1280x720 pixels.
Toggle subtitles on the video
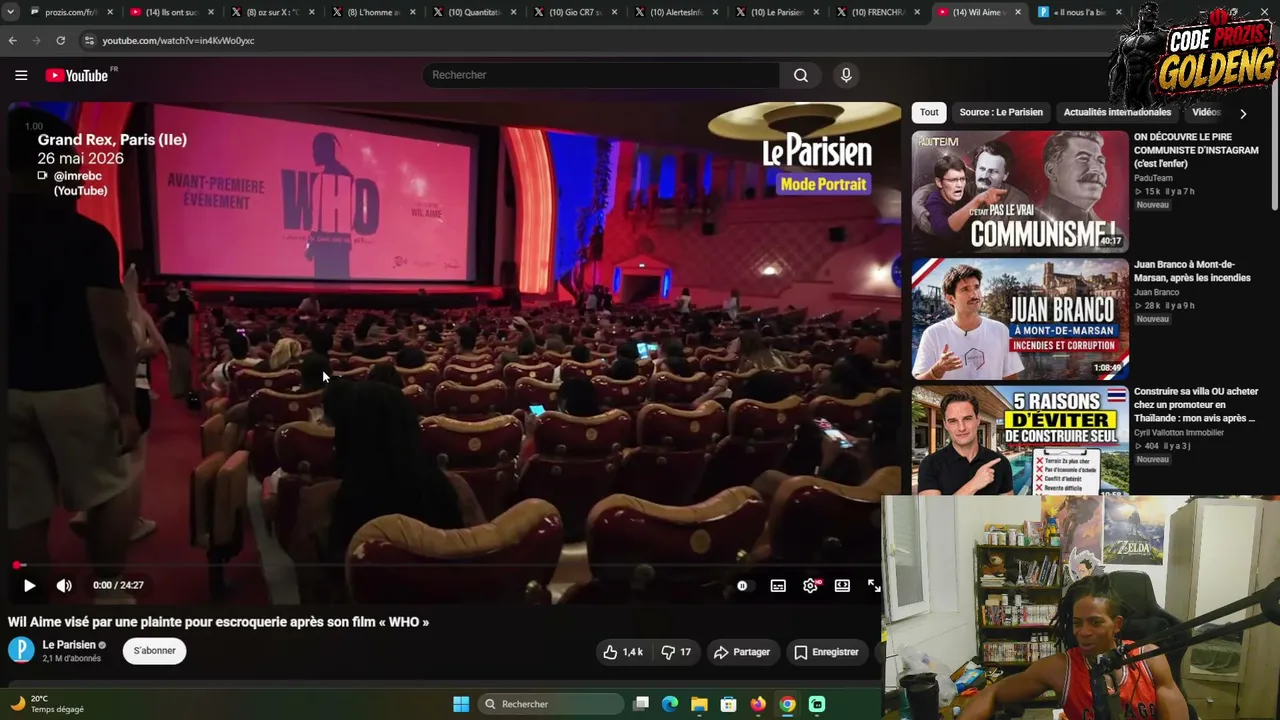pyautogui.click(x=778, y=586)
